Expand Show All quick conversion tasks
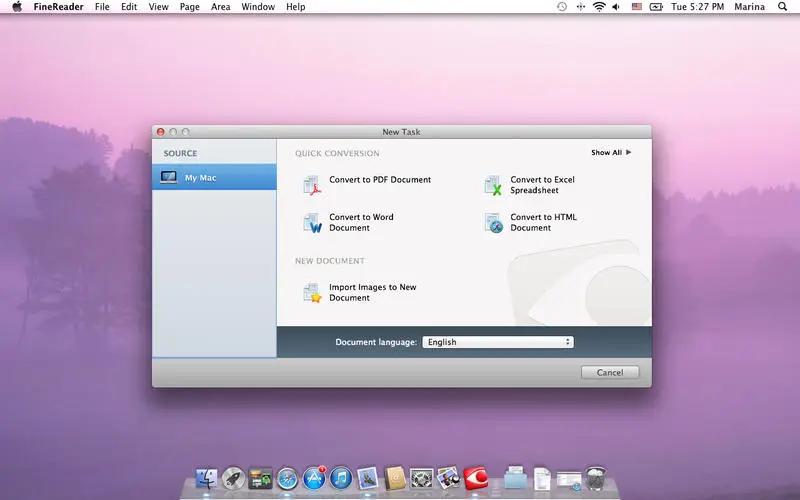The width and height of the screenshot is (800, 500). (x=611, y=152)
